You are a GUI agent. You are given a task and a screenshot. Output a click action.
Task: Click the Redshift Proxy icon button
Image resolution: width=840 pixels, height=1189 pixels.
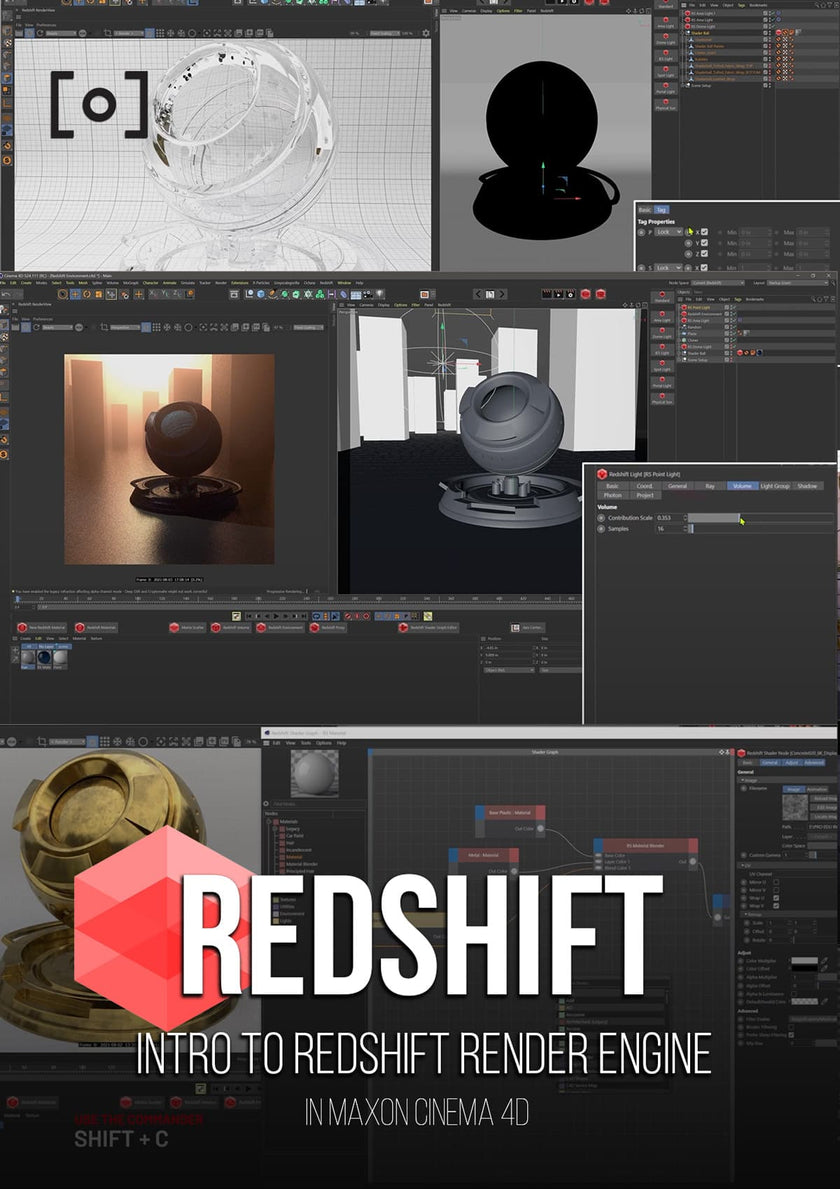click(328, 628)
